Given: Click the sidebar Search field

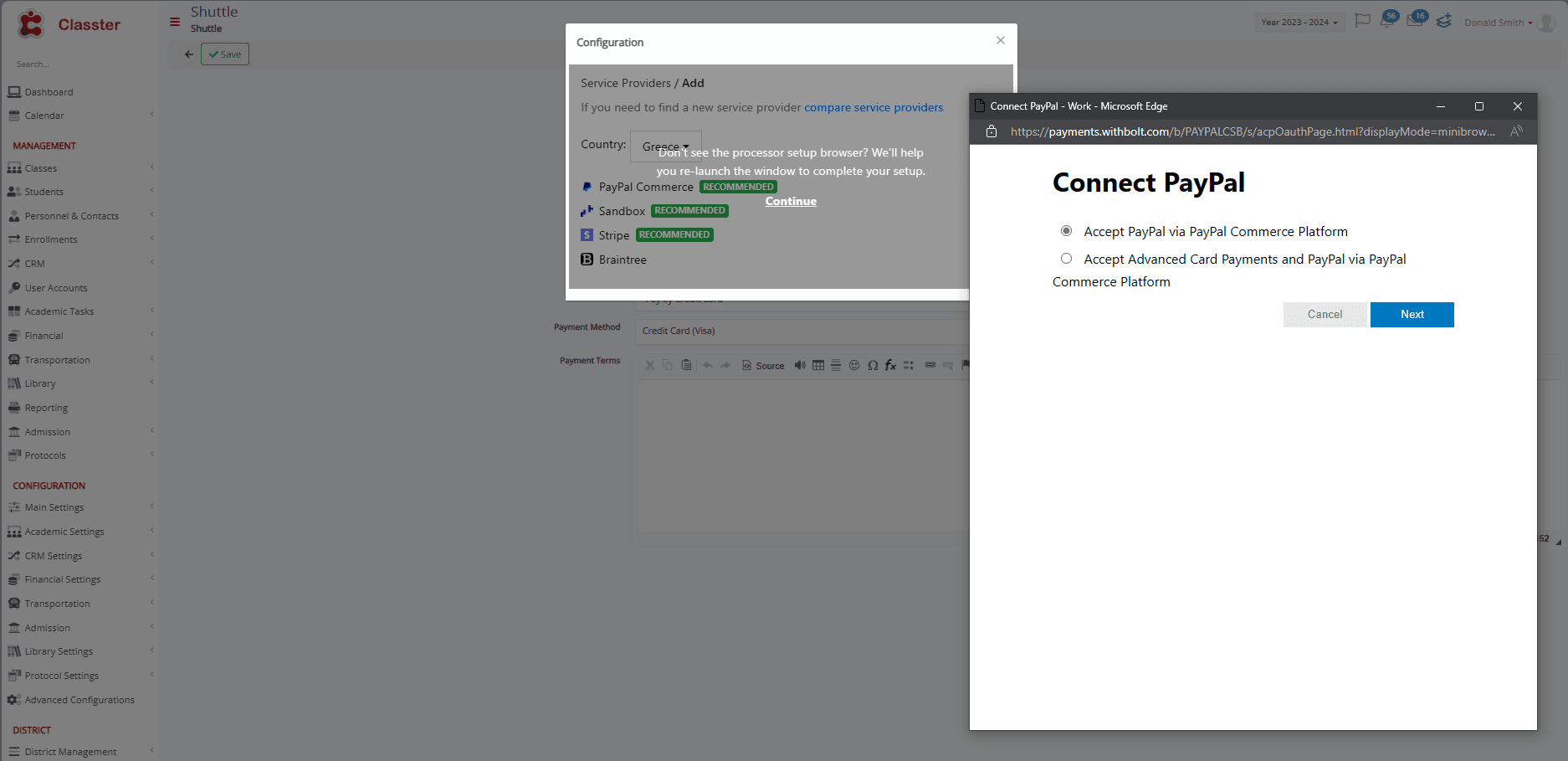Looking at the screenshot, I should pyautogui.click(x=79, y=64).
